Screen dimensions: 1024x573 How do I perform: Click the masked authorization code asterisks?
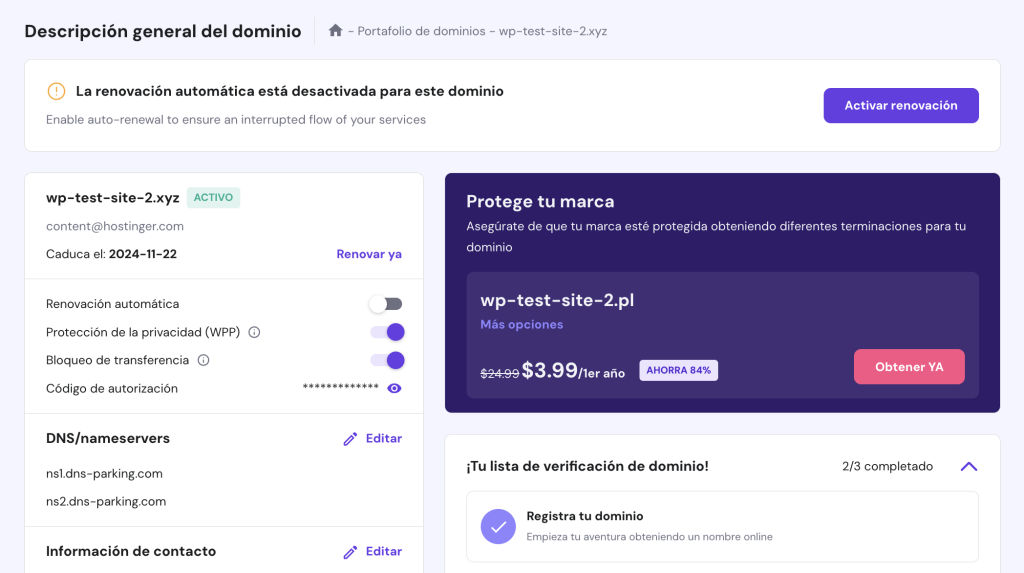point(340,387)
